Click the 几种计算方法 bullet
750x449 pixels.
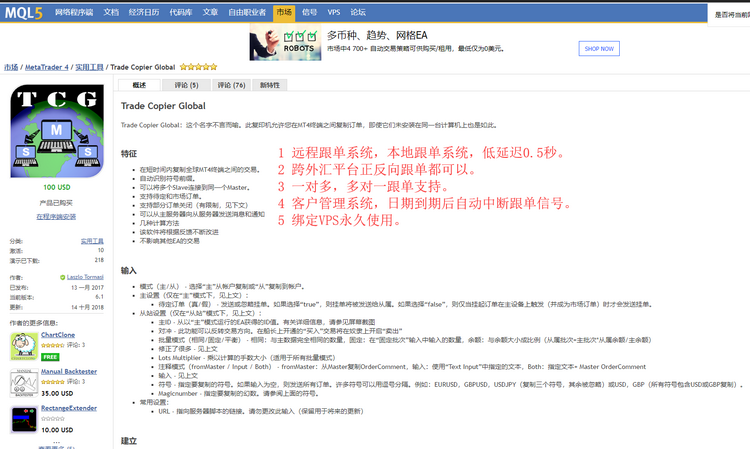(x=159, y=223)
